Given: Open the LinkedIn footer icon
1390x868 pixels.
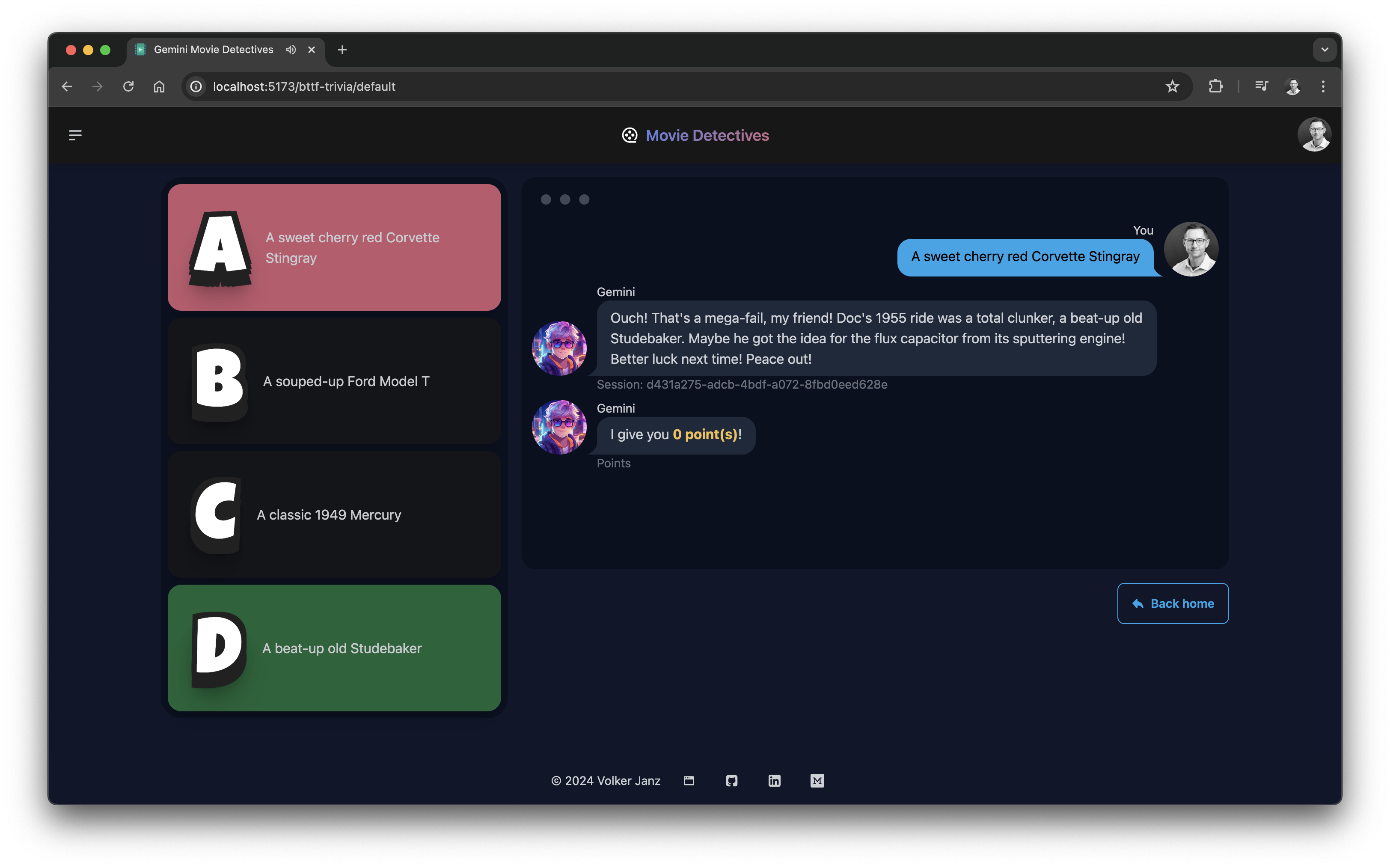Looking at the screenshot, I should 774,781.
